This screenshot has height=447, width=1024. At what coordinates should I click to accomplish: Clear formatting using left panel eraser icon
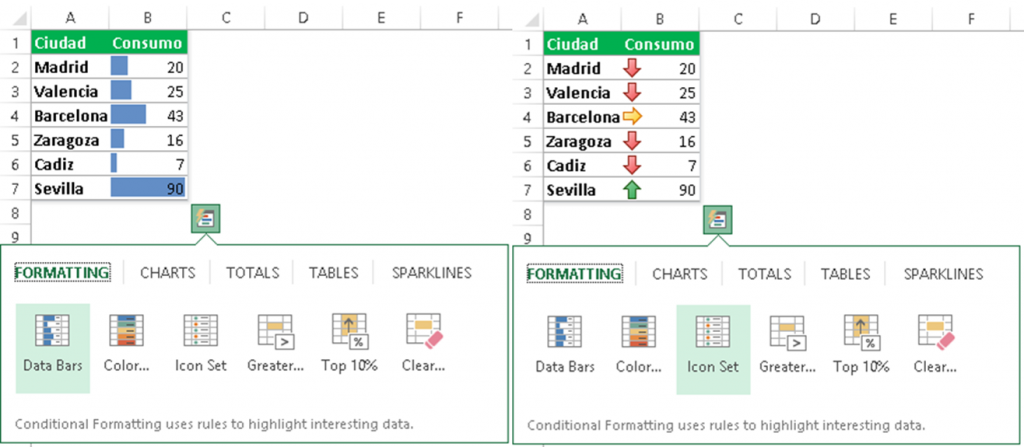click(x=424, y=348)
